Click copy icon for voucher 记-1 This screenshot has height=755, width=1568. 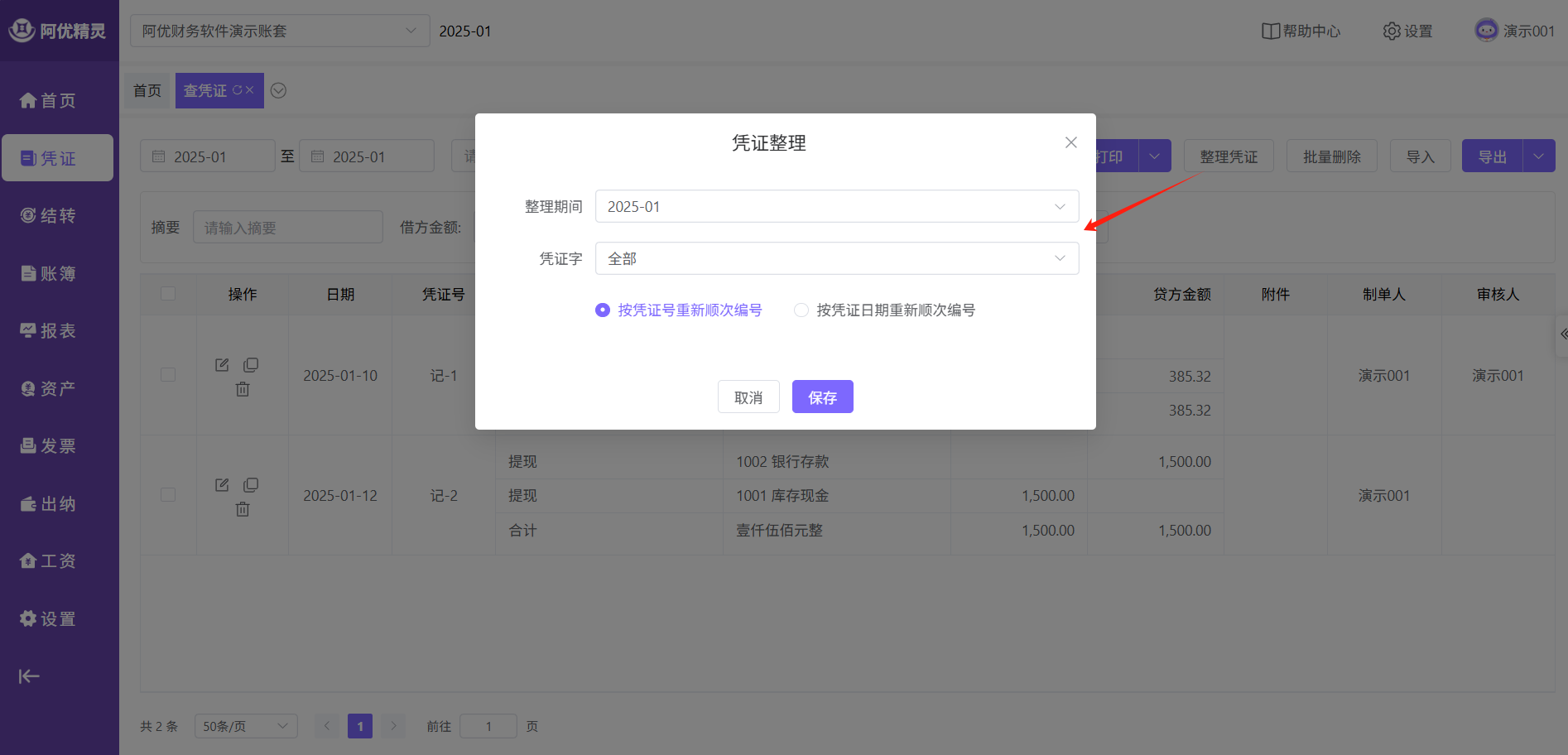(x=251, y=365)
